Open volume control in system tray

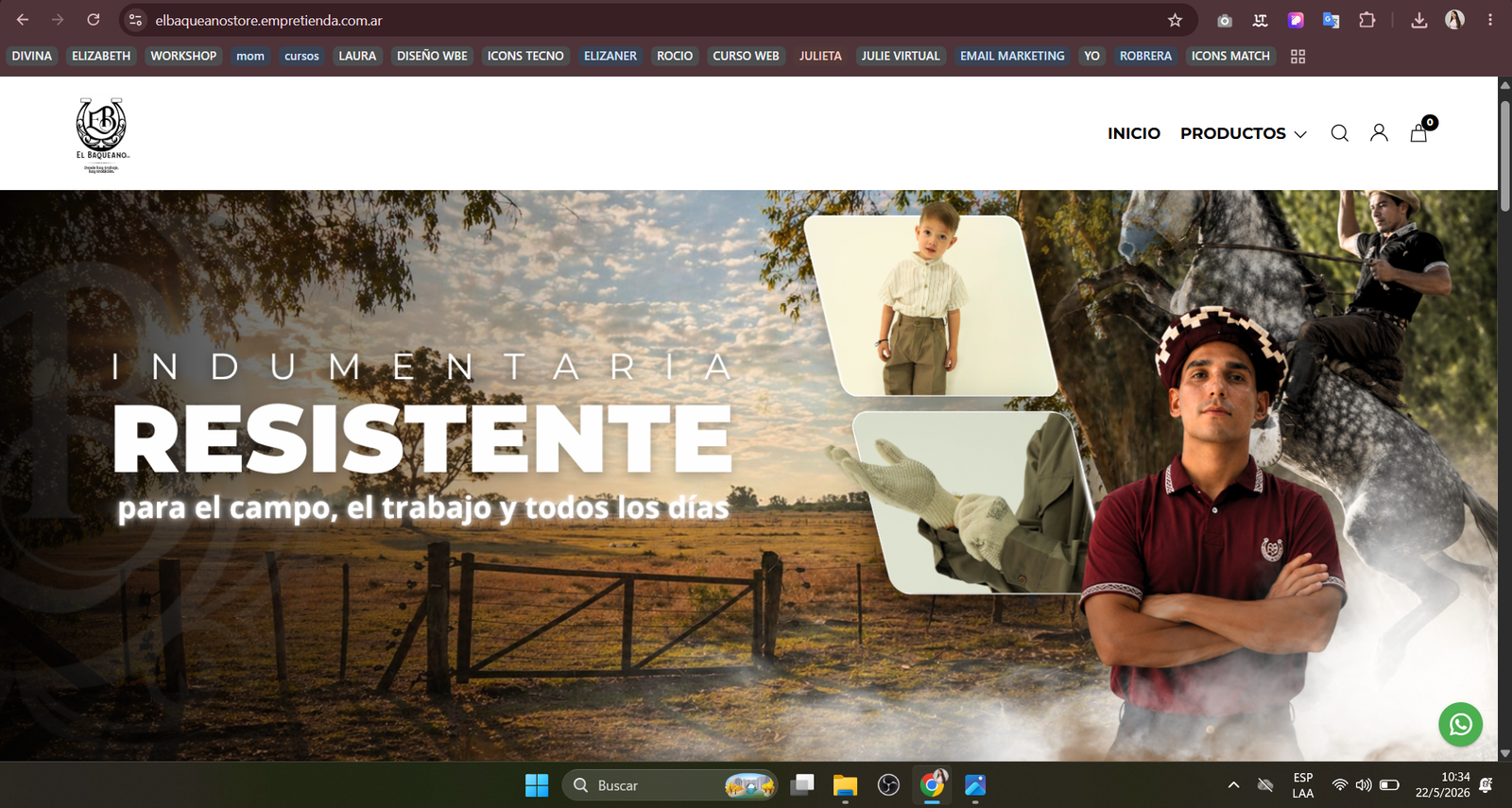click(1364, 785)
